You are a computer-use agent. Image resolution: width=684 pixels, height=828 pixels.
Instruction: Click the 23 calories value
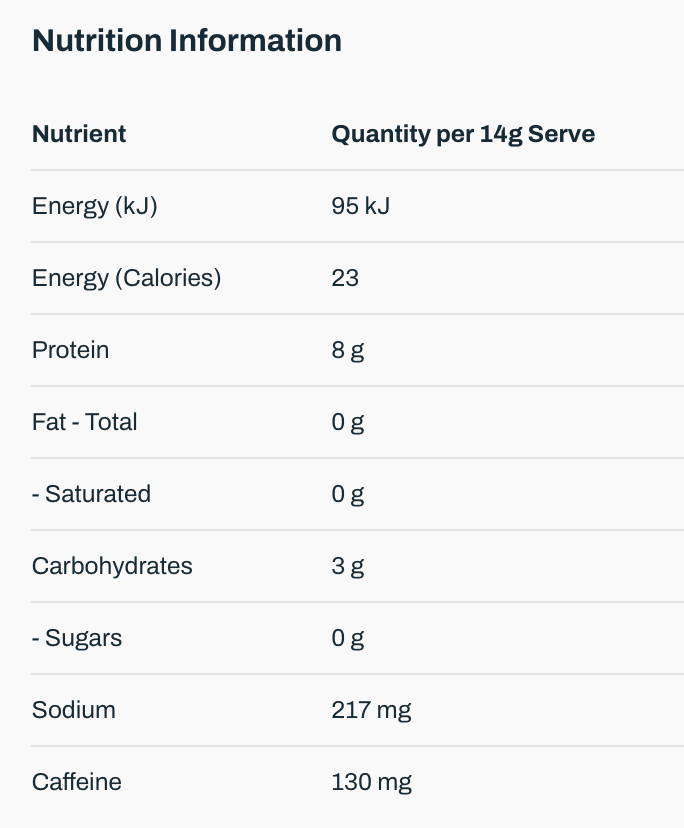(345, 278)
